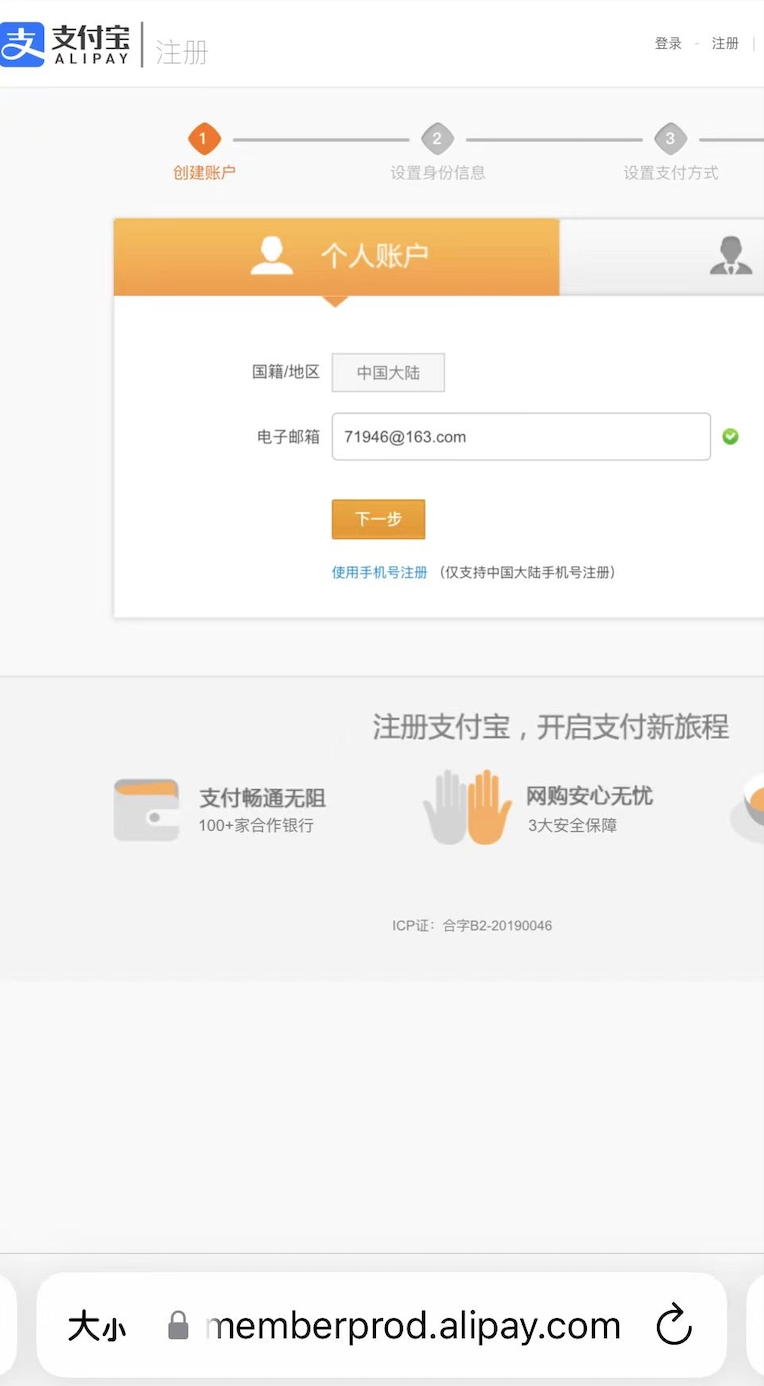764x1386 pixels.
Task: Click 使用手机号注册 link
Action: (x=380, y=573)
